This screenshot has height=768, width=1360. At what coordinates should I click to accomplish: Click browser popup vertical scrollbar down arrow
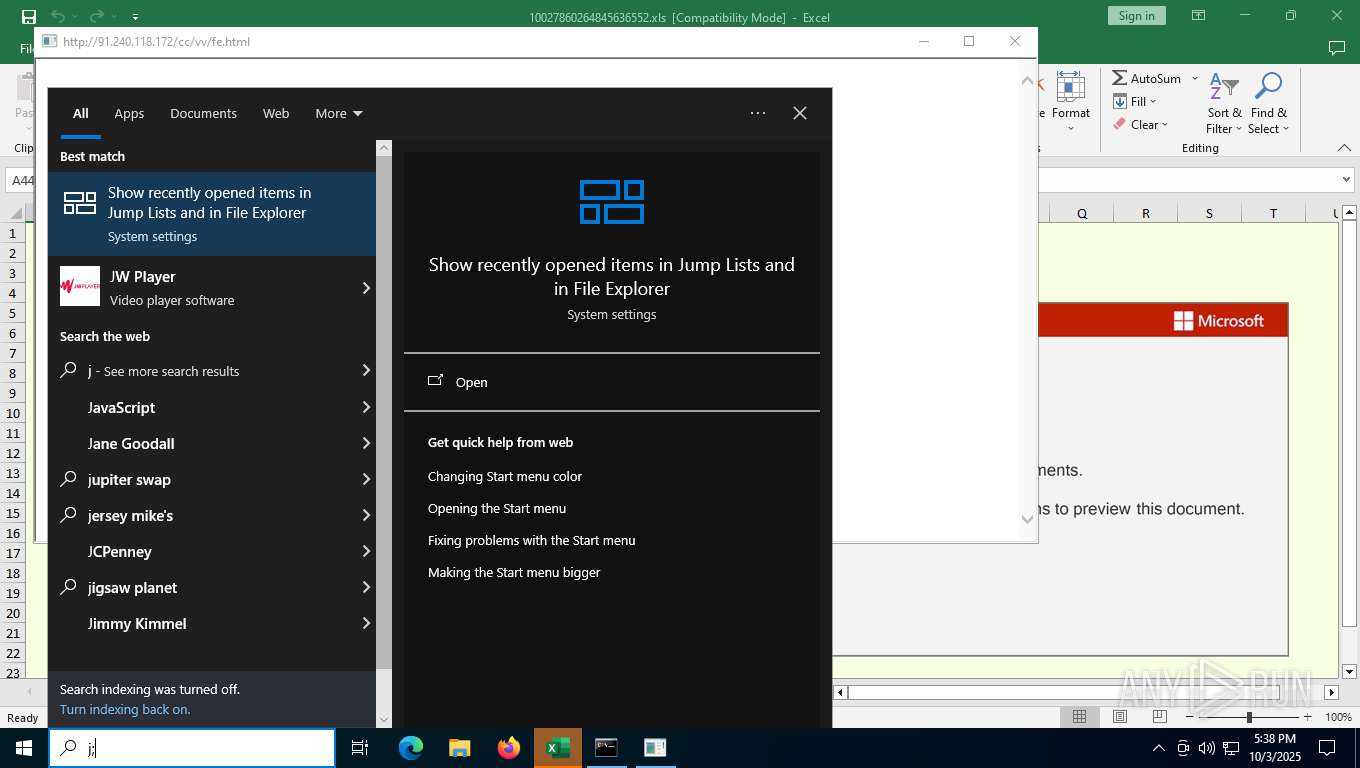pyautogui.click(x=1027, y=519)
